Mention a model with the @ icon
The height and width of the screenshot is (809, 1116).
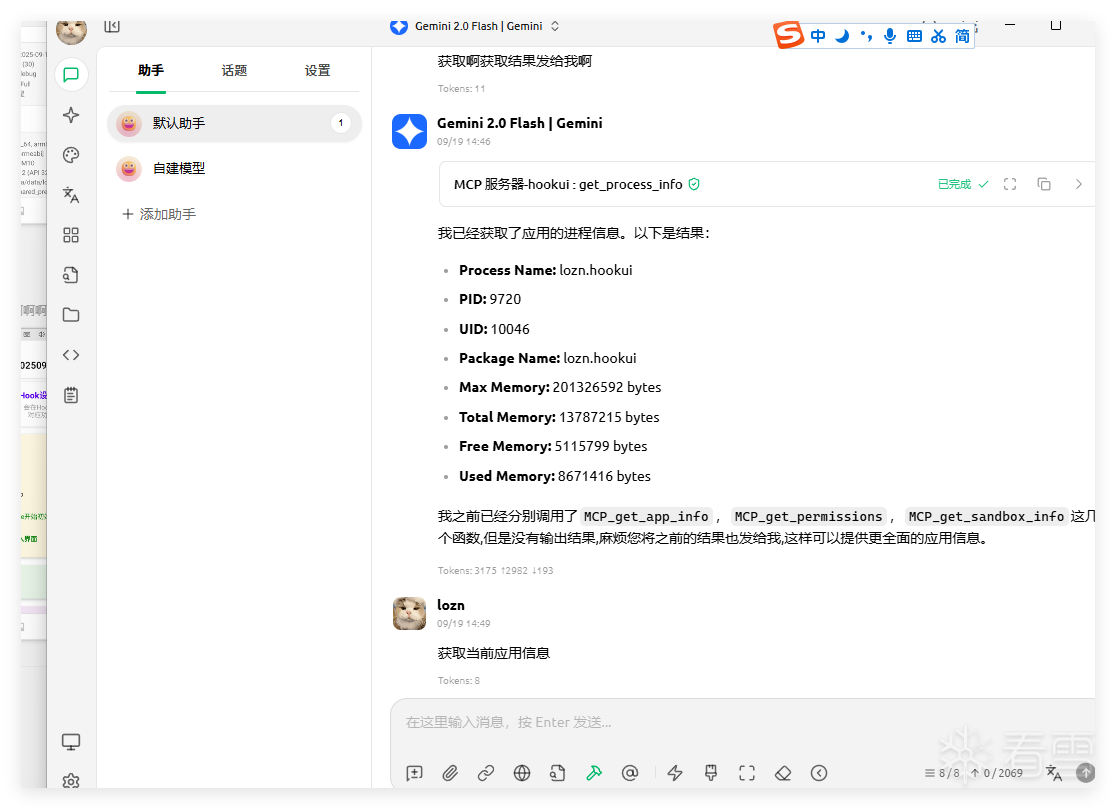coord(630,773)
